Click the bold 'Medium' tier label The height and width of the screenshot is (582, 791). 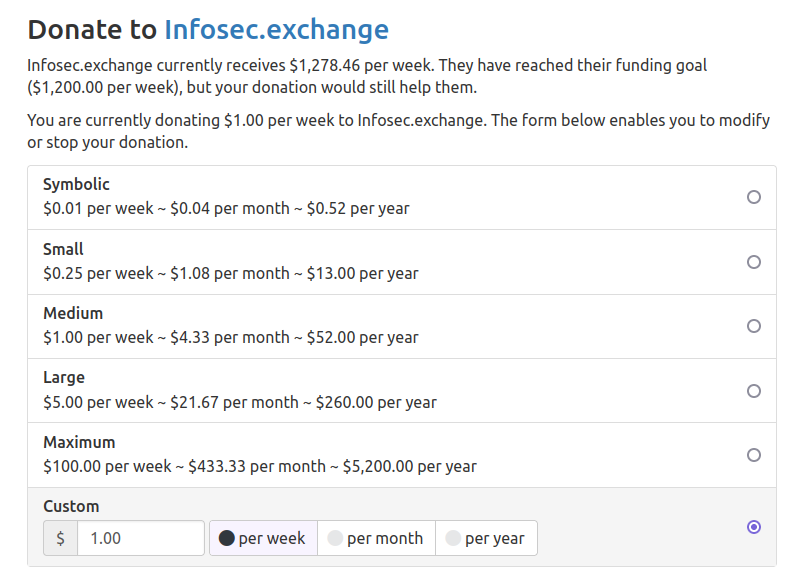pyautogui.click(x=73, y=313)
